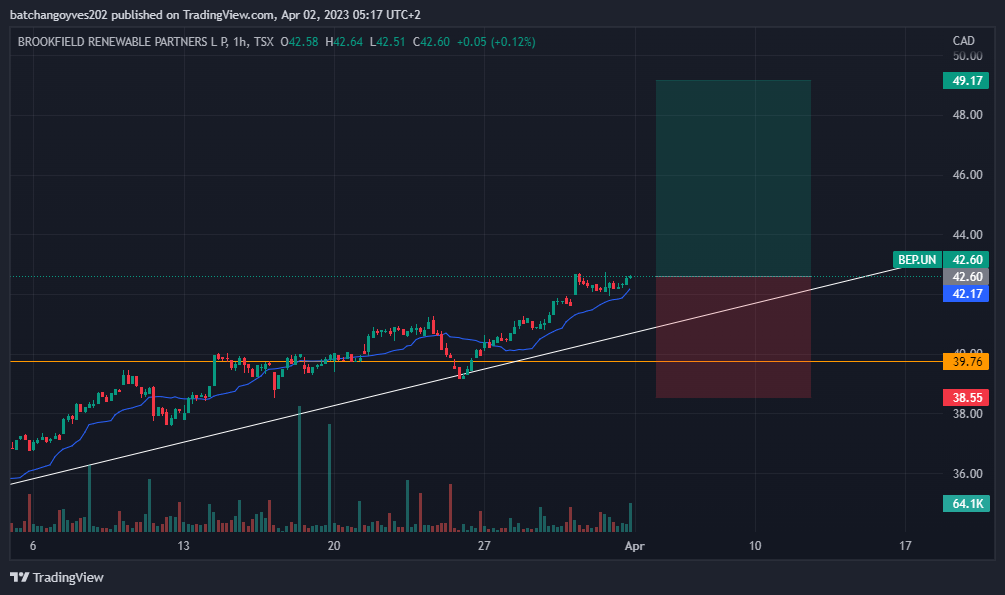The height and width of the screenshot is (595, 1005).
Task: Click the BROOKFIELD RENEWABLE PARTNERS L P title
Action: click(x=122, y=42)
